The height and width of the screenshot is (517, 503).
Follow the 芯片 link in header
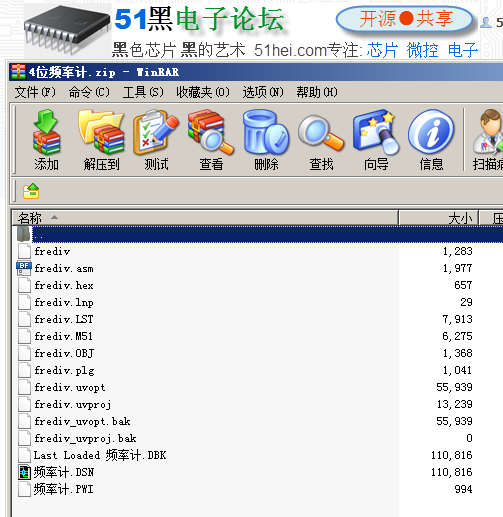click(382, 51)
